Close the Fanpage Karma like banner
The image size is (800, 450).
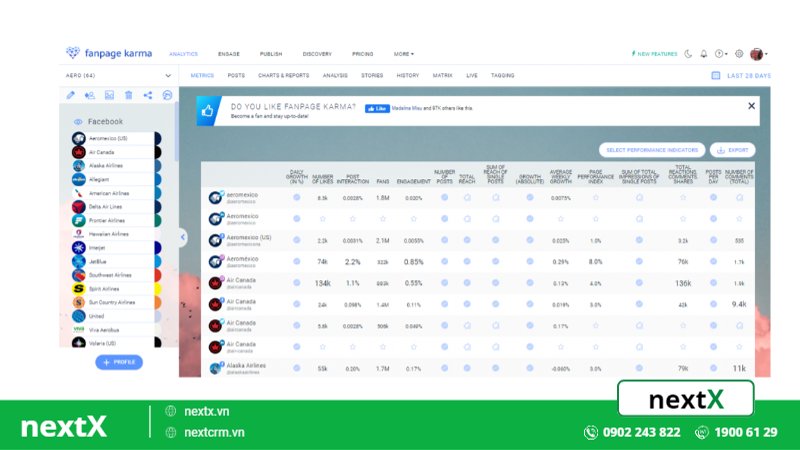click(751, 105)
